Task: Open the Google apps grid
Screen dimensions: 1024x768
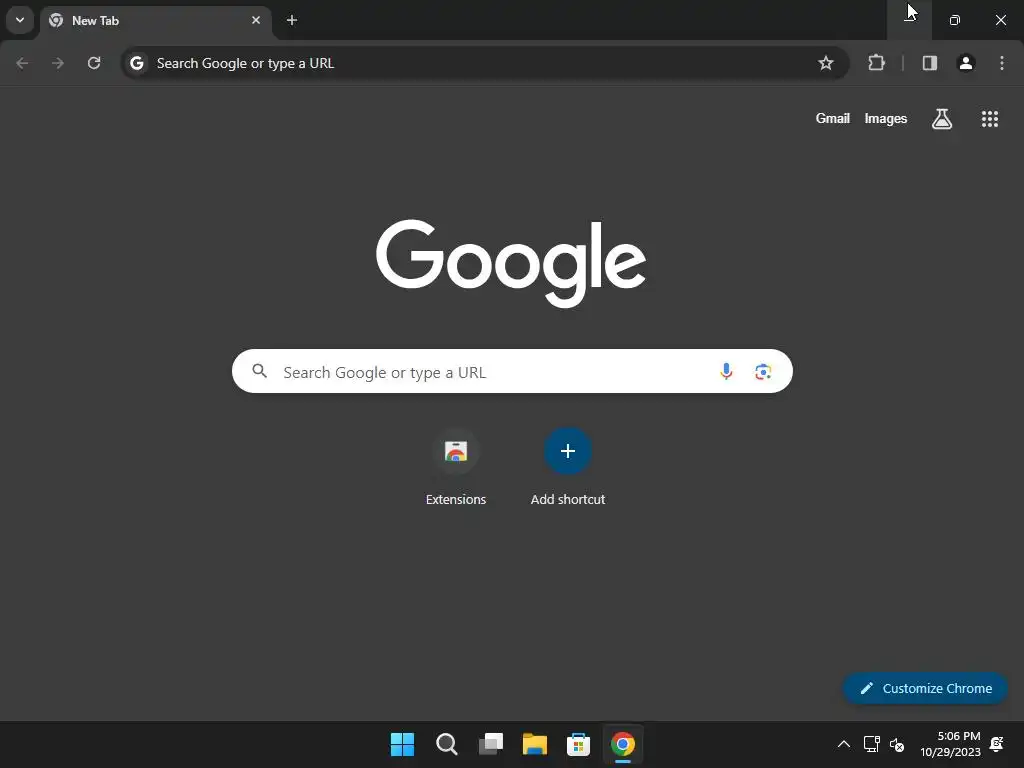Action: pyautogui.click(x=990, y=119)
